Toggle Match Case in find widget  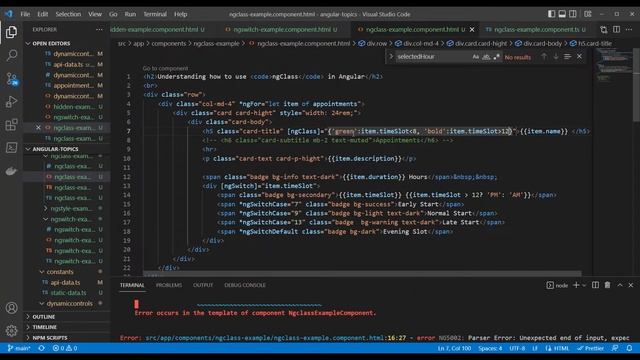[476, 57]
